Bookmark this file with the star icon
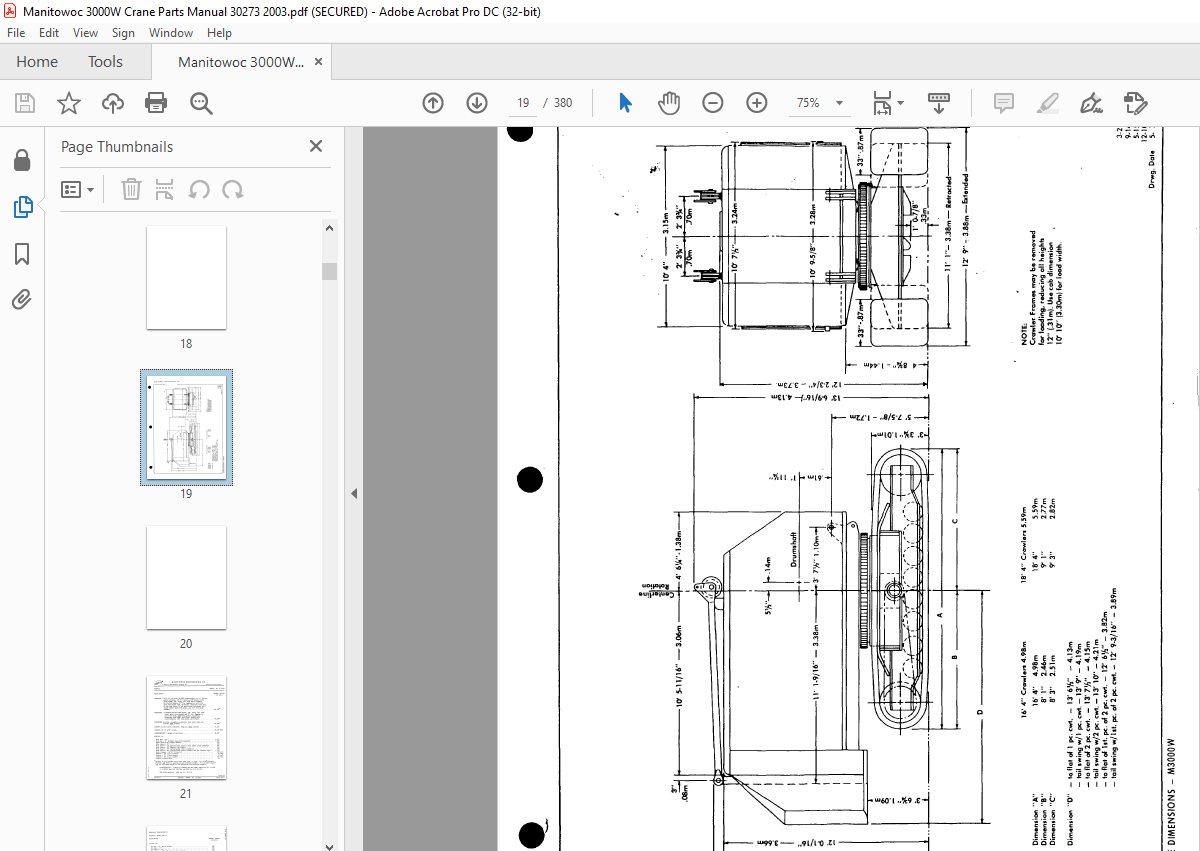 coord(69,103)
